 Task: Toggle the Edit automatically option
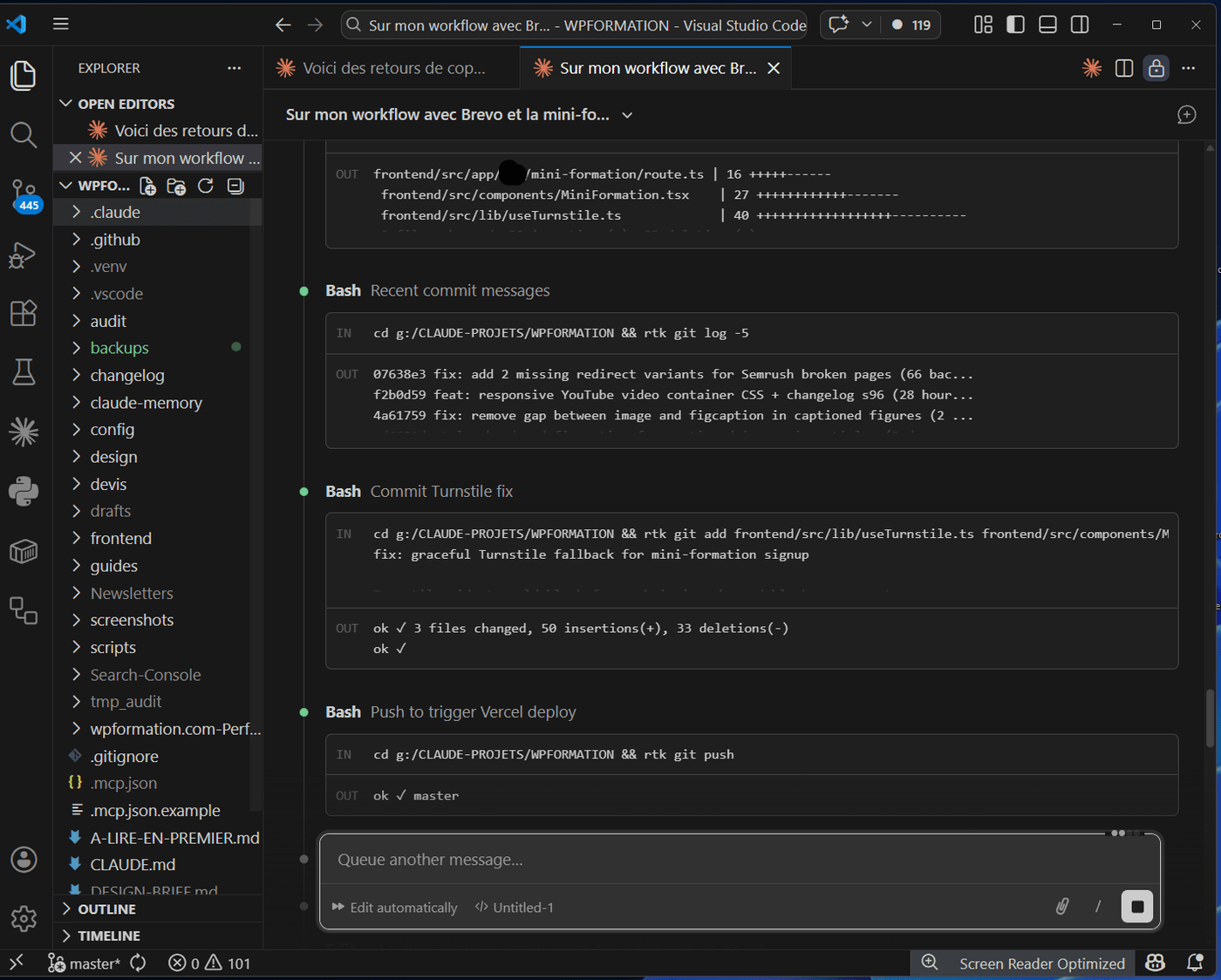click(x=394, y=907)
